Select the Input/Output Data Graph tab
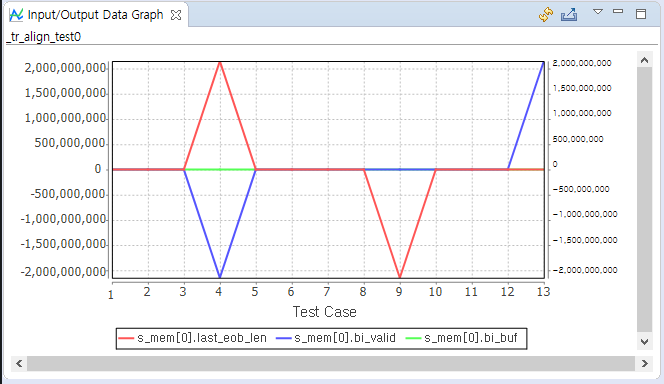Image resolution: width=664 pixels, height=384 pixels. click(x=95, y=15)
